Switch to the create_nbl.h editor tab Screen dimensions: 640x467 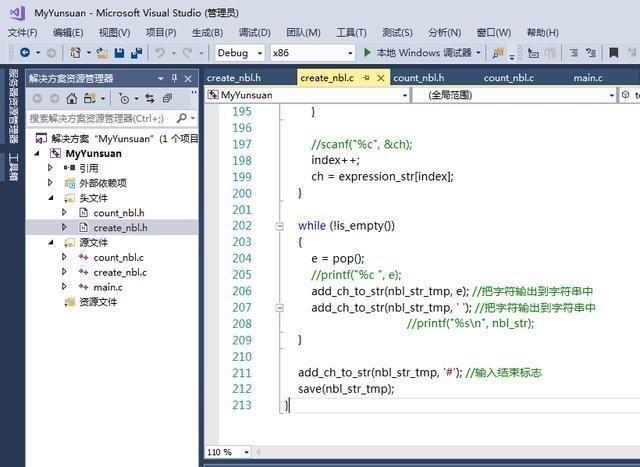pos(234,78)
